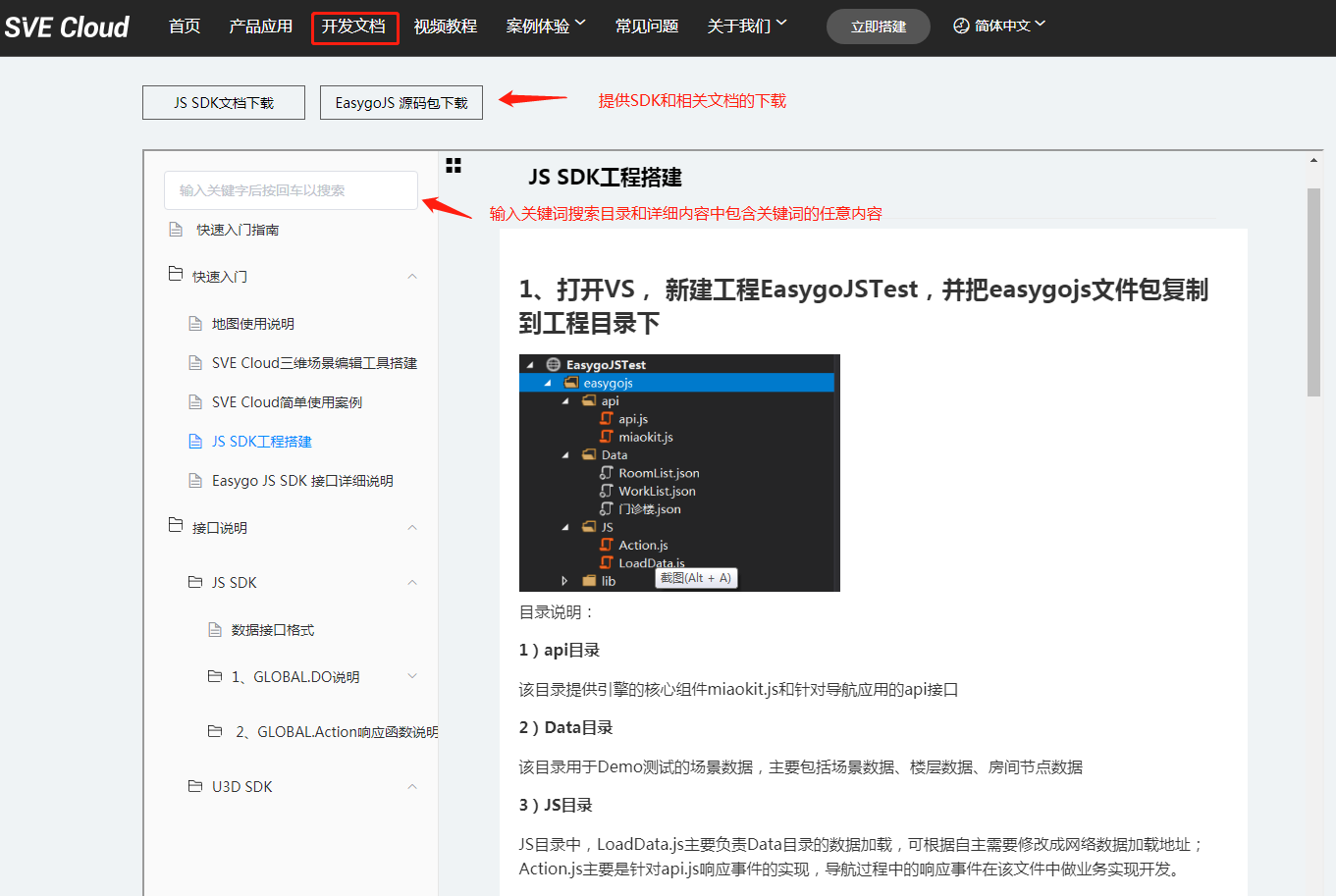Click the vertical scrollbar thumb on the right

click(1313, 291)
